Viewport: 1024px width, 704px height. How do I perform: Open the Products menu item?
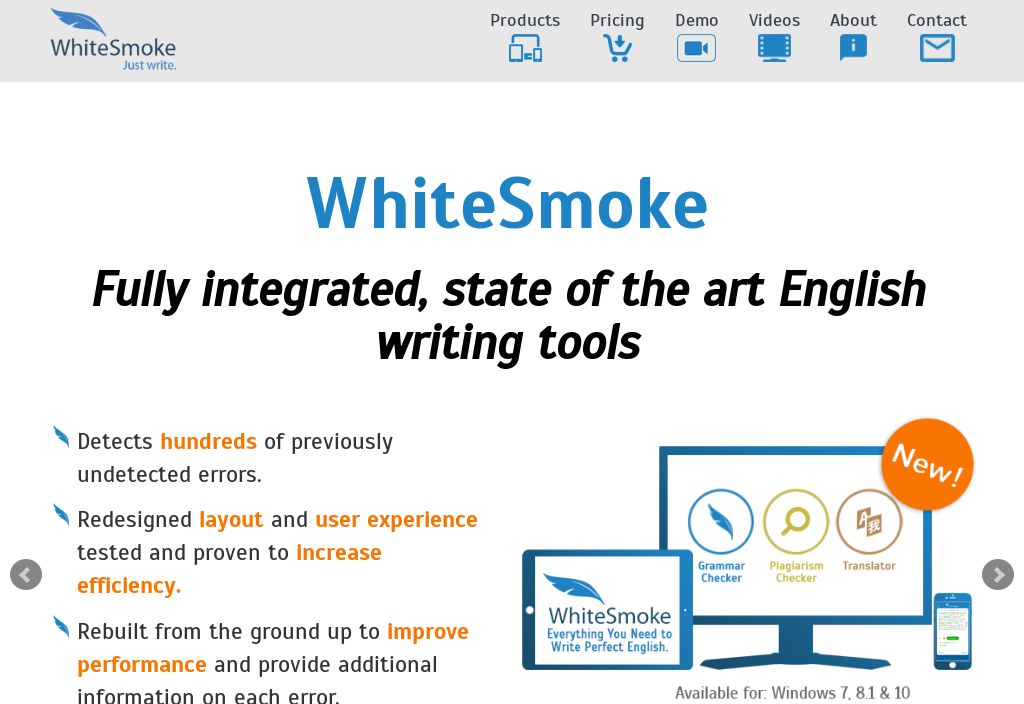click(x=525, y=20)
